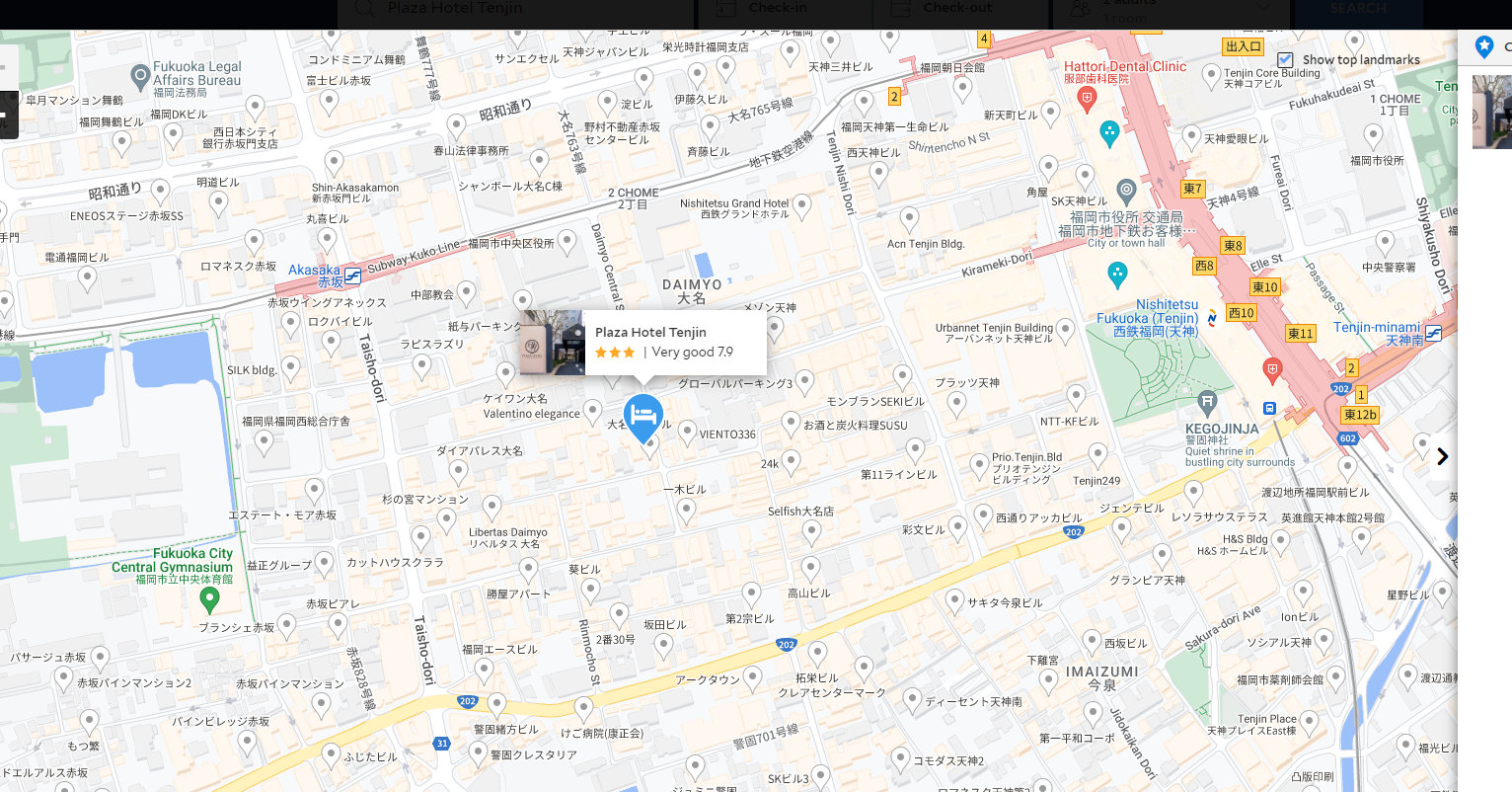Click the hotel photo thumbnail in the popup
1512x792 pixels.
tap(553, 343)
